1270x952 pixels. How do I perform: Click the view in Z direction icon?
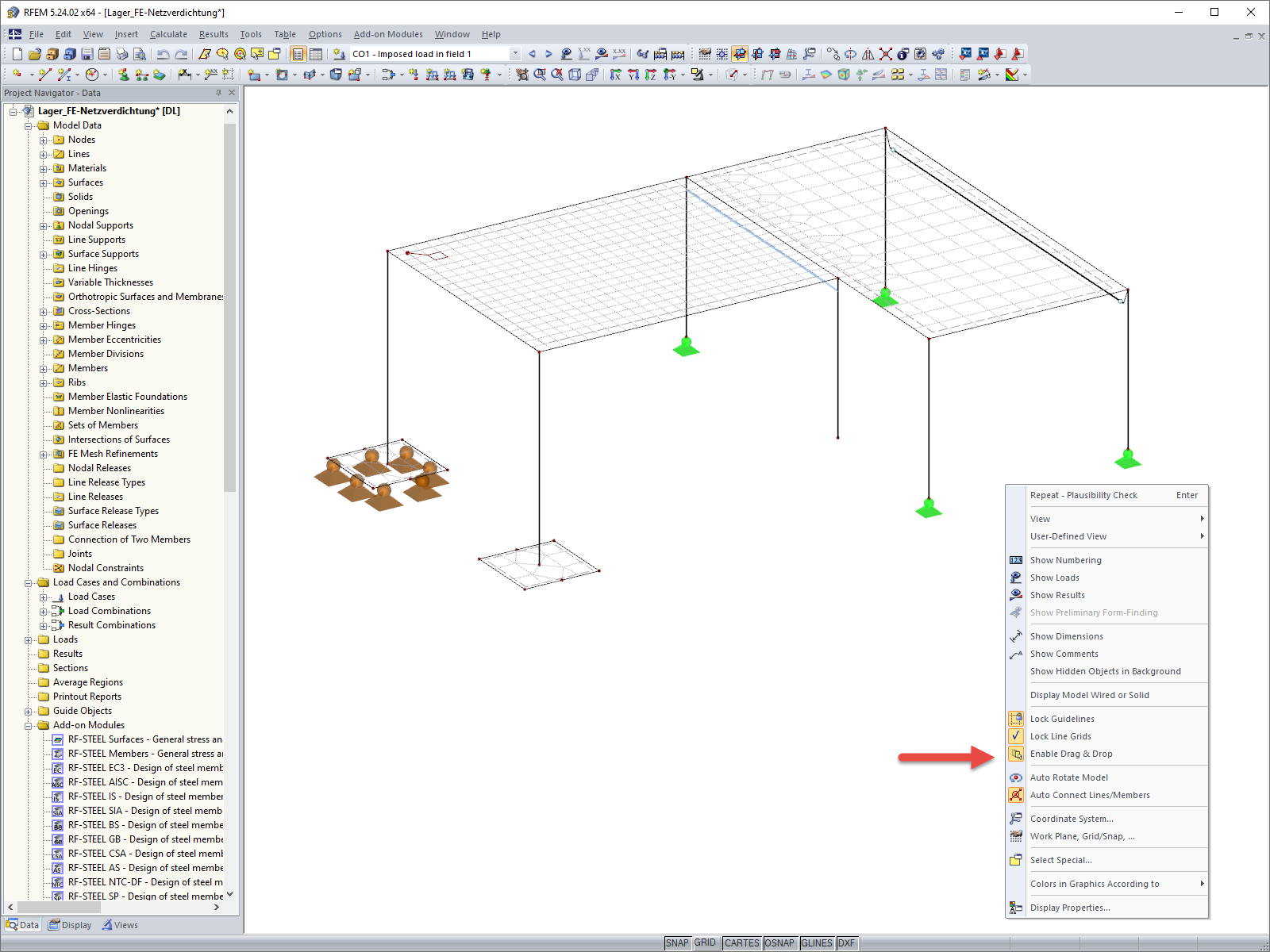[651, 75]
